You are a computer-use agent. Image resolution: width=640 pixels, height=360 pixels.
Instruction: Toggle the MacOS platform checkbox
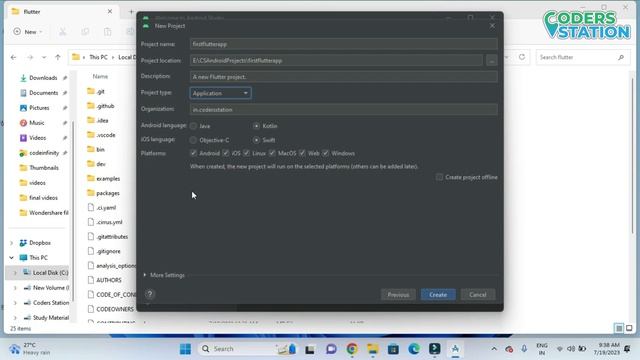click(x=272, y=153)
